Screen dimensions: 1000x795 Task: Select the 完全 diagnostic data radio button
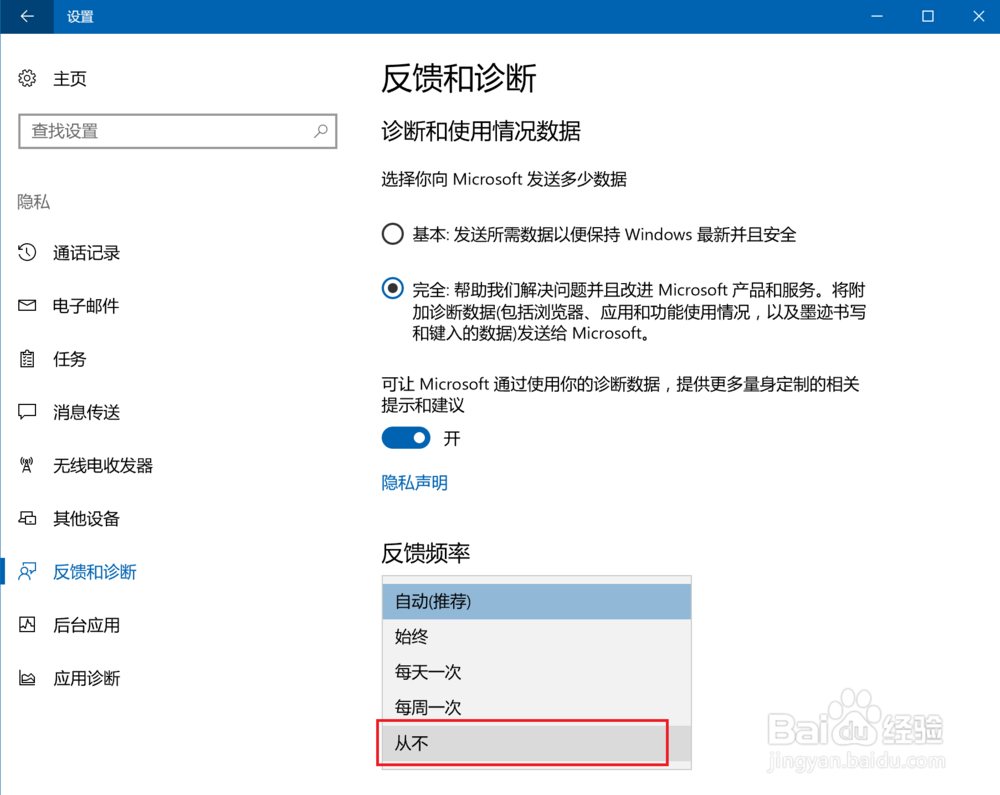(x=392, y=288)
